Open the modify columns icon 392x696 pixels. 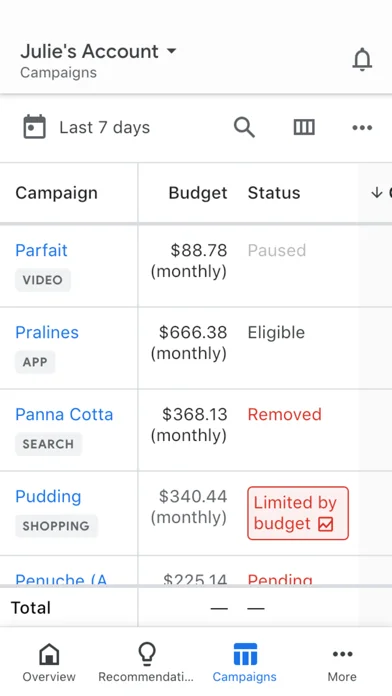tap(304, 128)
